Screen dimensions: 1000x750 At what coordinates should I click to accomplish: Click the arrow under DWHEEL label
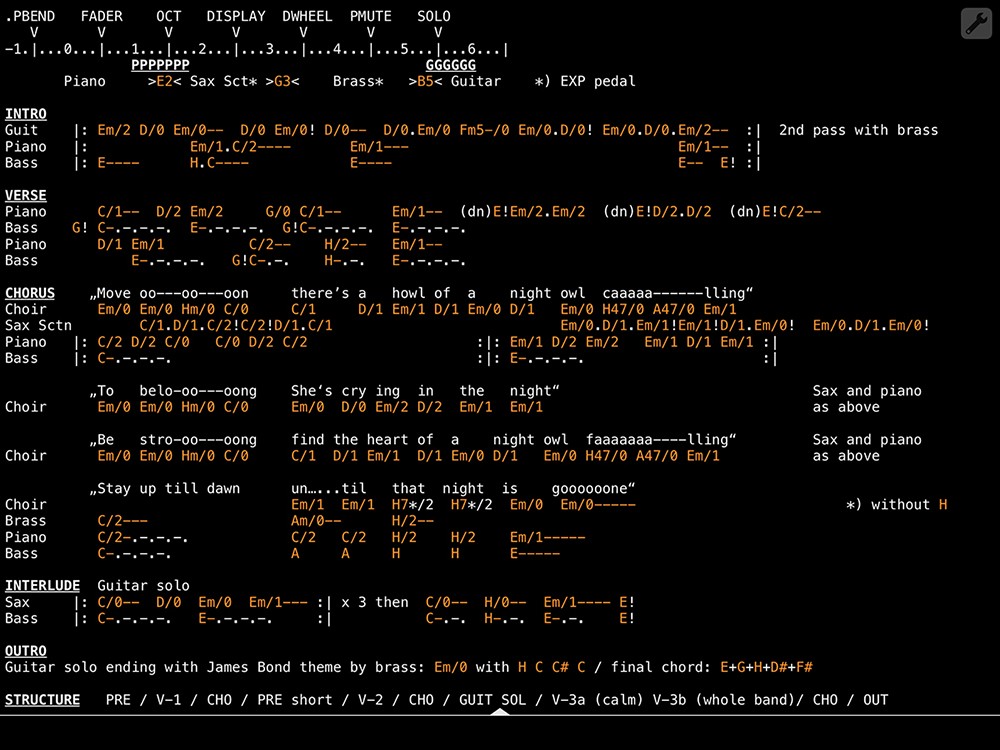click(303, 32)
